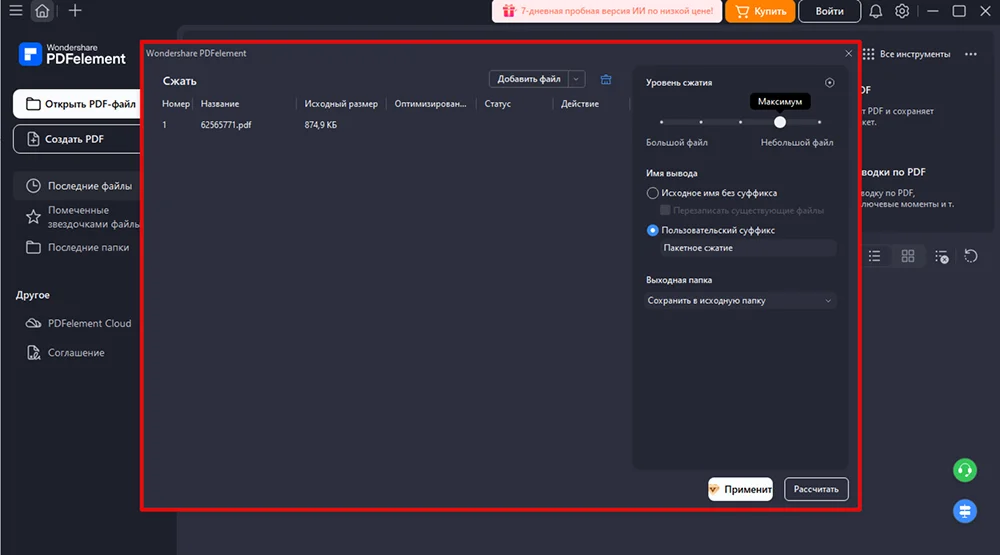
Task: Open the home tab icon
Action: pyautogui.click(x=42, y=12)
